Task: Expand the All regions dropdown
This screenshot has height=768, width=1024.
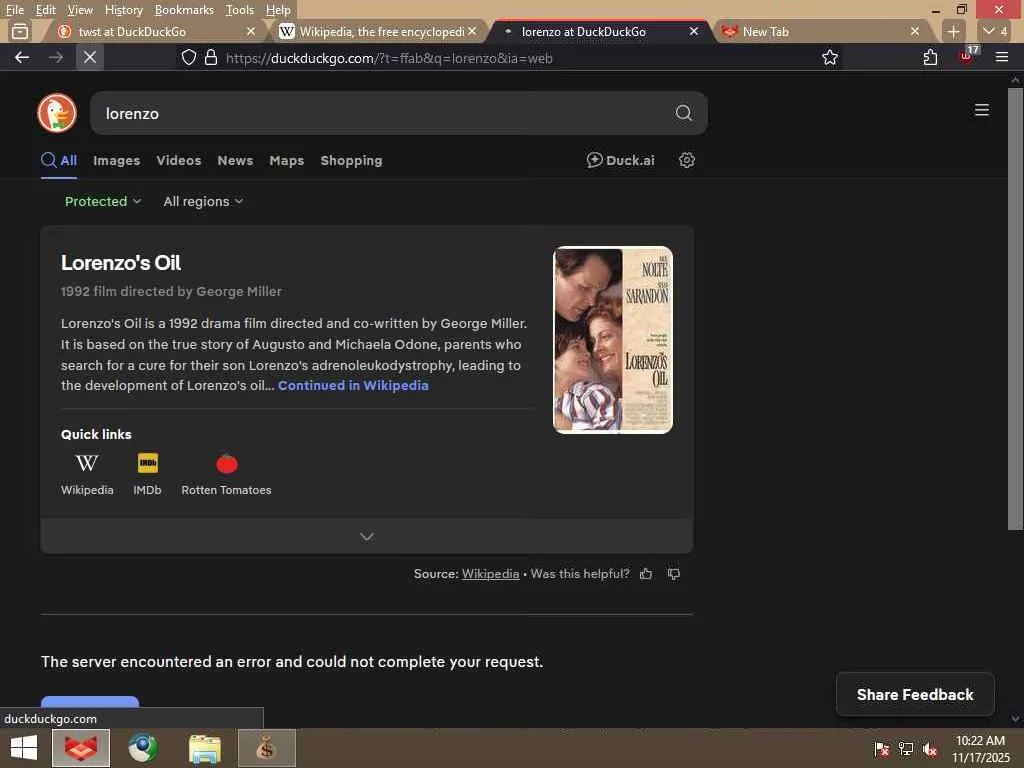Action: tap(203, 201)
